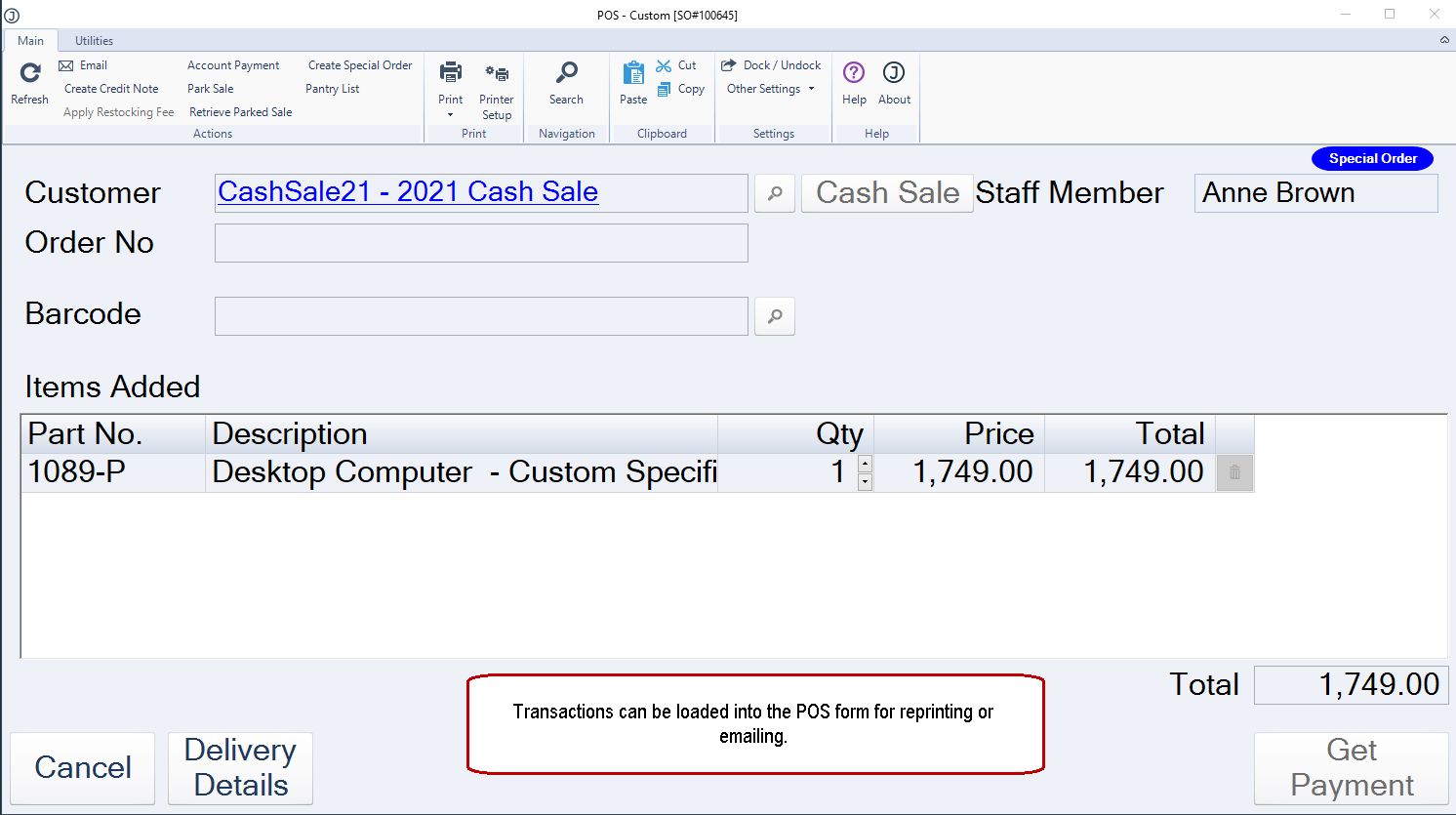The image size is (1456, 815).
Task: Click Apply Restocking Fee
Action: point(118,112)
